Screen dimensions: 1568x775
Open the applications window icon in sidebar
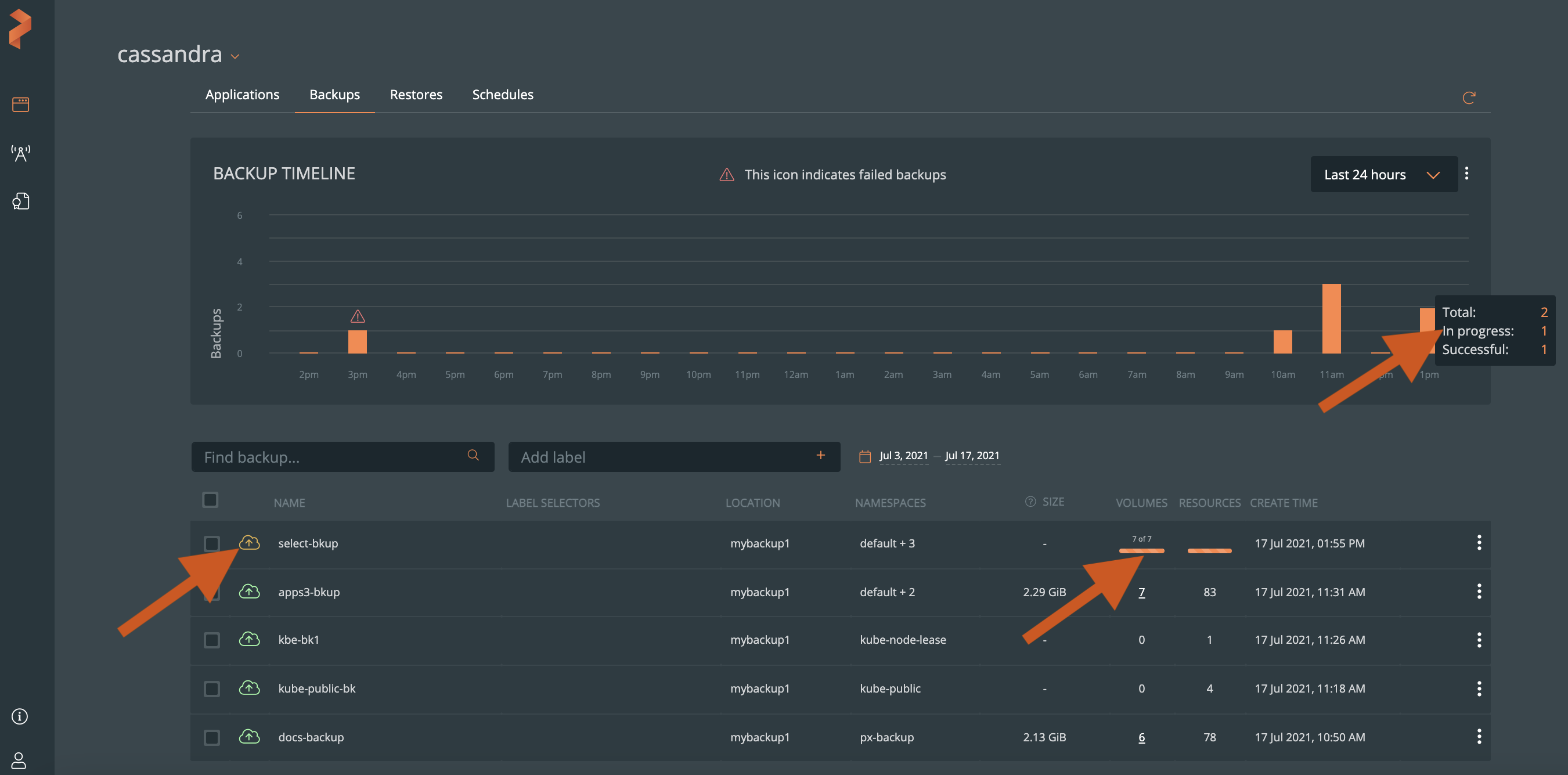pyautogui.click(x=20, y=104)
